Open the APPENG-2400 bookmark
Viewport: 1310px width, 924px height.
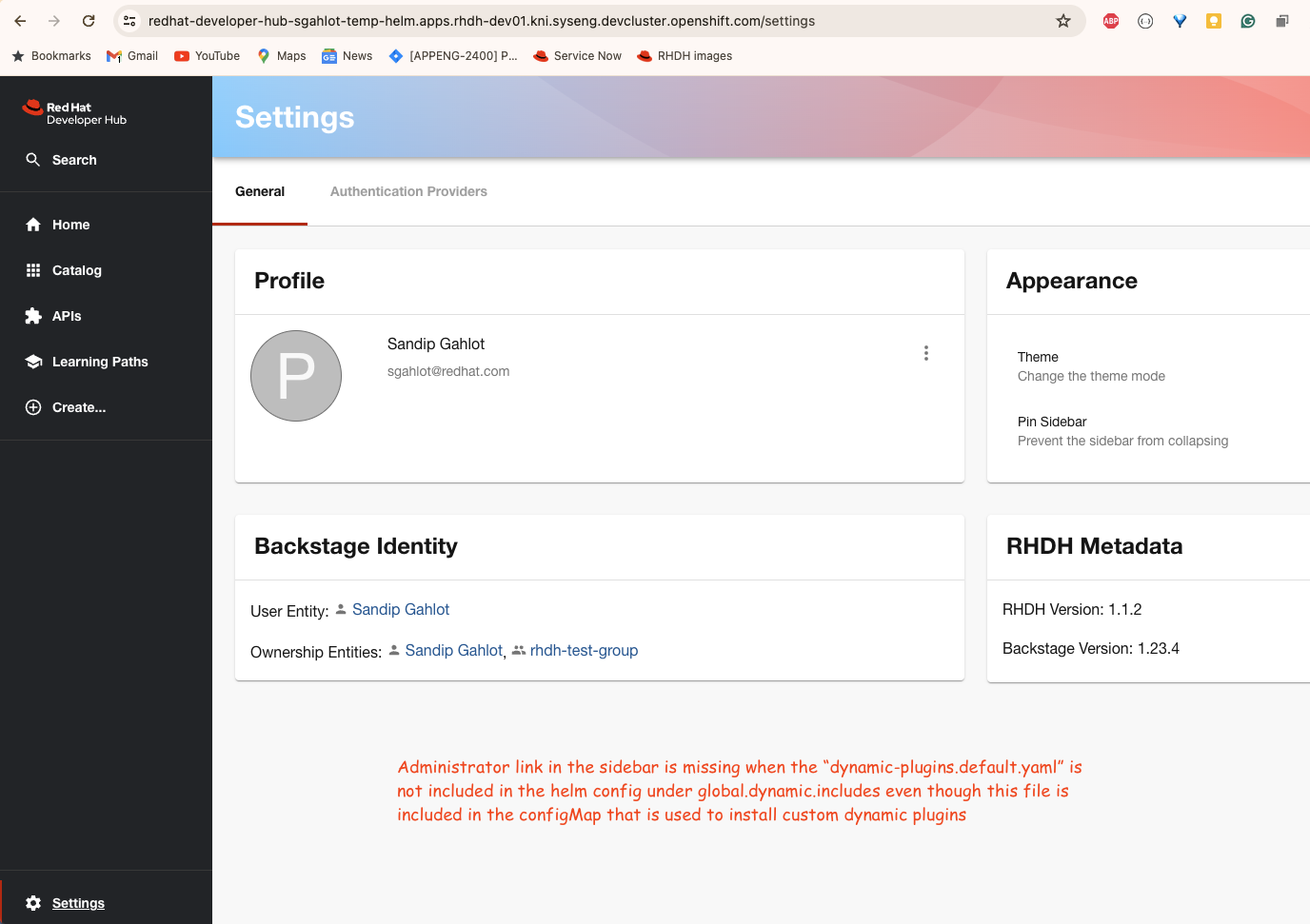[453, 56]
